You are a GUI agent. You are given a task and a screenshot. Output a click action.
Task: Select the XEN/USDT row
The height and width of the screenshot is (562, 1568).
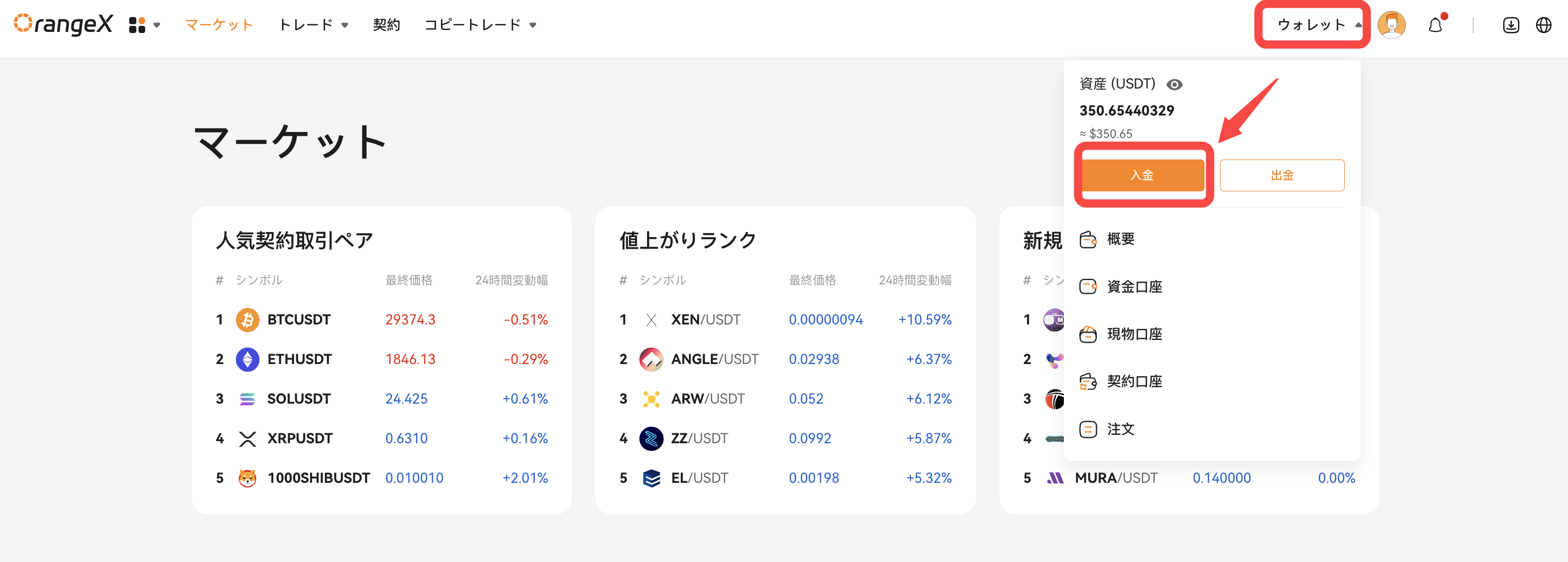coord(785,319)
